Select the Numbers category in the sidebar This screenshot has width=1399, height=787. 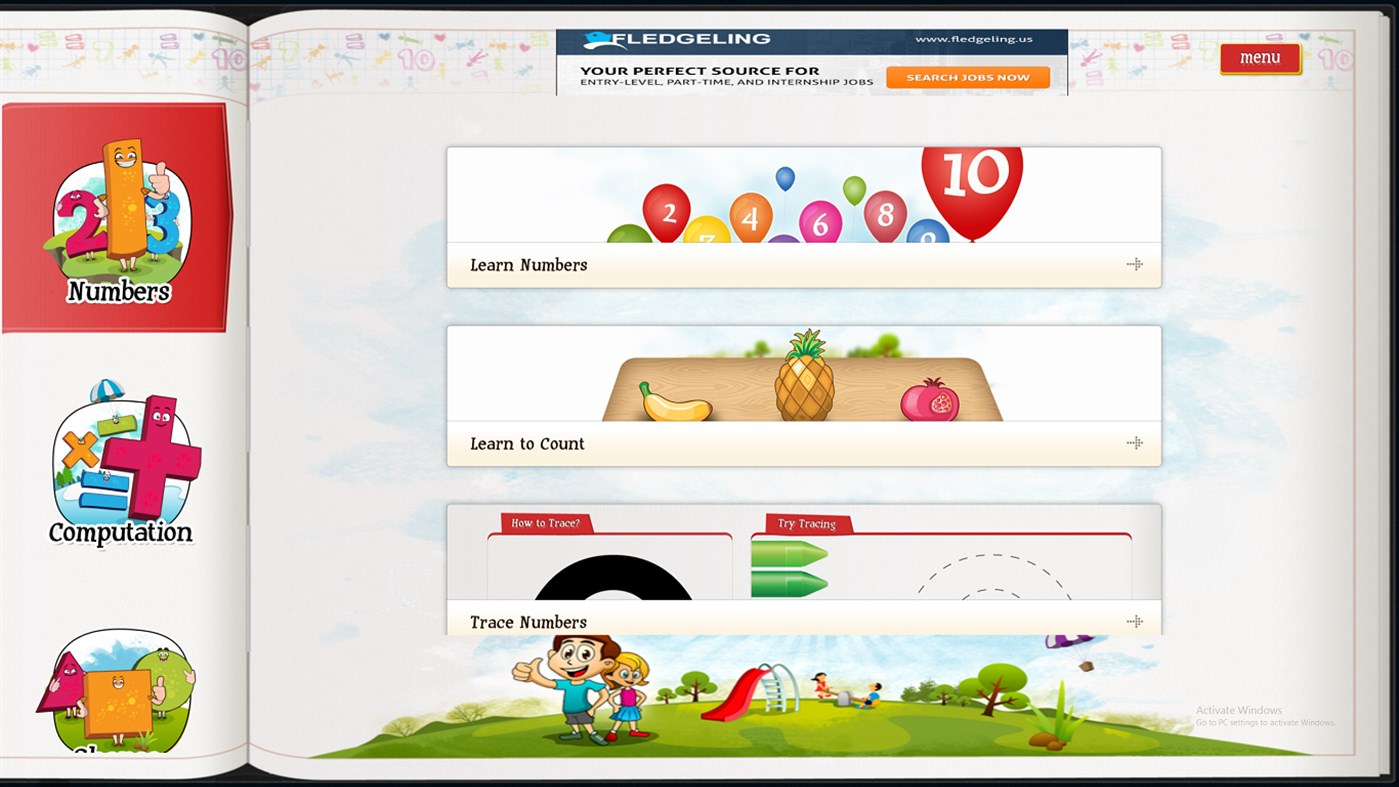click(117, 215)
